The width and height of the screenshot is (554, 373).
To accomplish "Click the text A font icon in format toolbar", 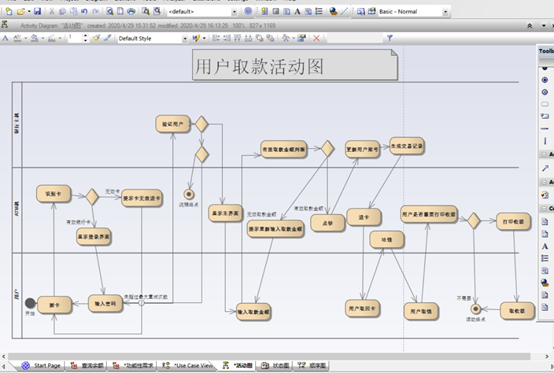I will 5,38.
